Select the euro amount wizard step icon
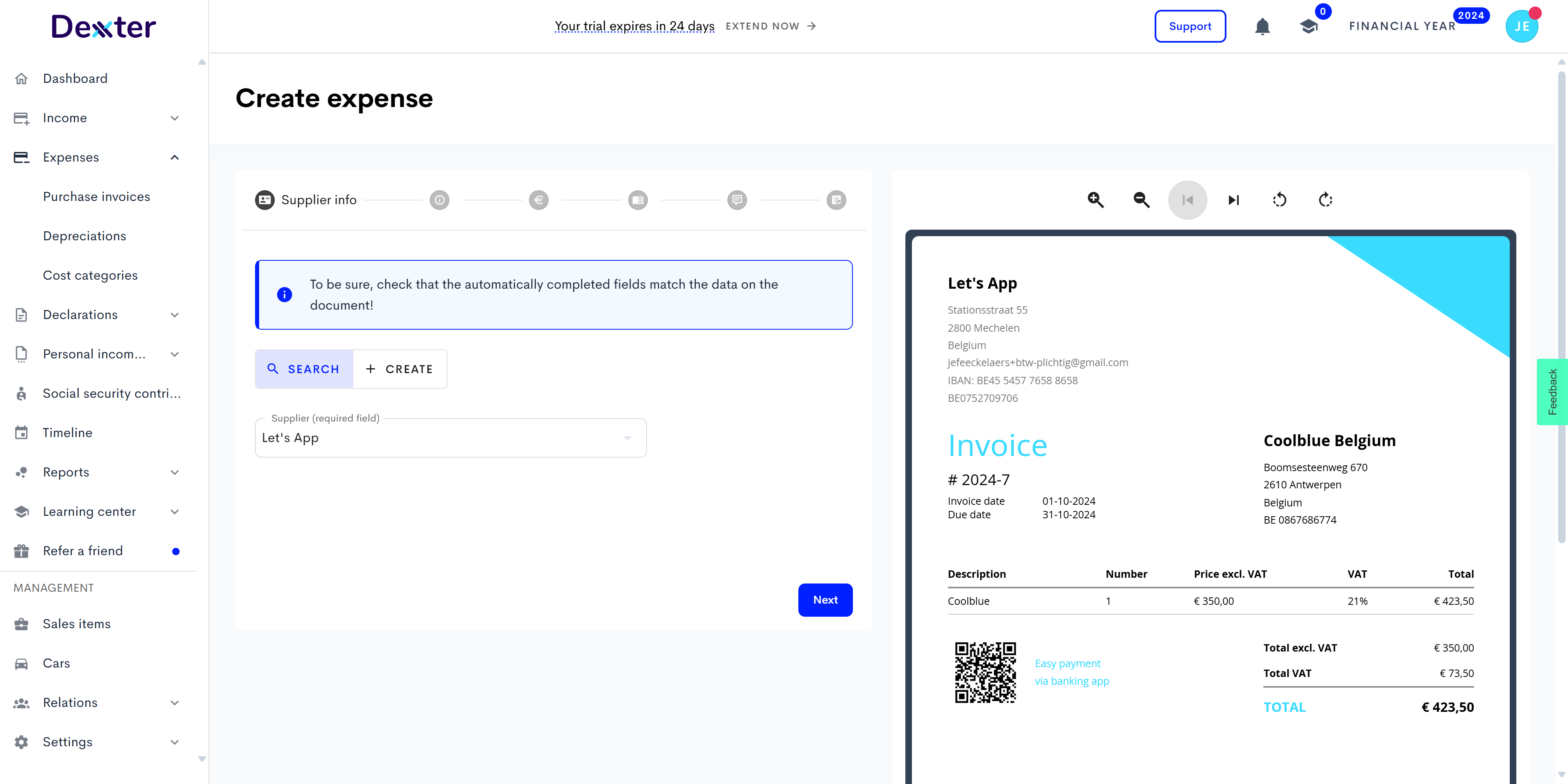 pyautogui.click(x=539, y=200)
